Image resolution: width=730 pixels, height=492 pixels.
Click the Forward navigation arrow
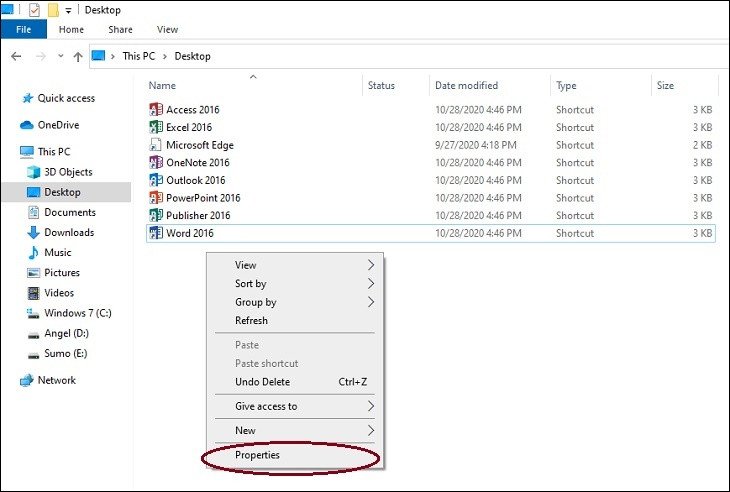coord(41,56)
